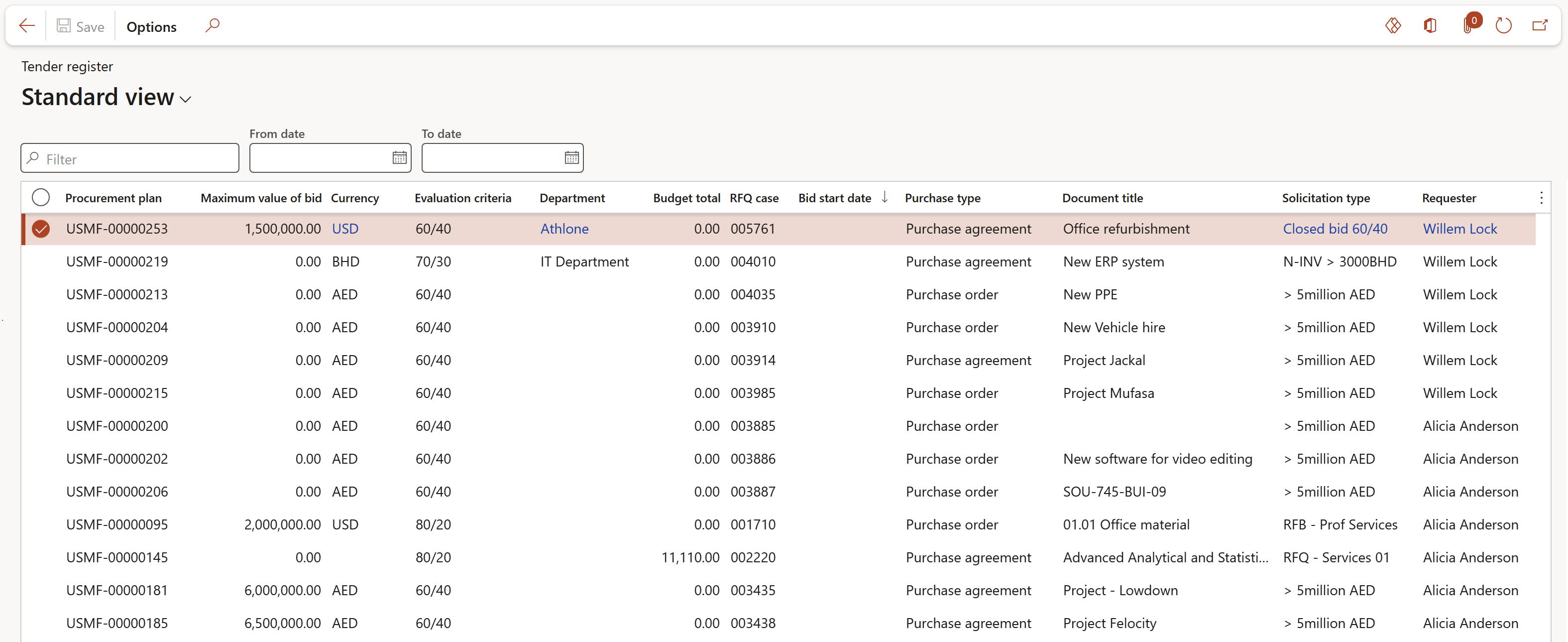Screen dimensions: 1568x642
Task: Open in new window icon
Action: (1540, 25)
